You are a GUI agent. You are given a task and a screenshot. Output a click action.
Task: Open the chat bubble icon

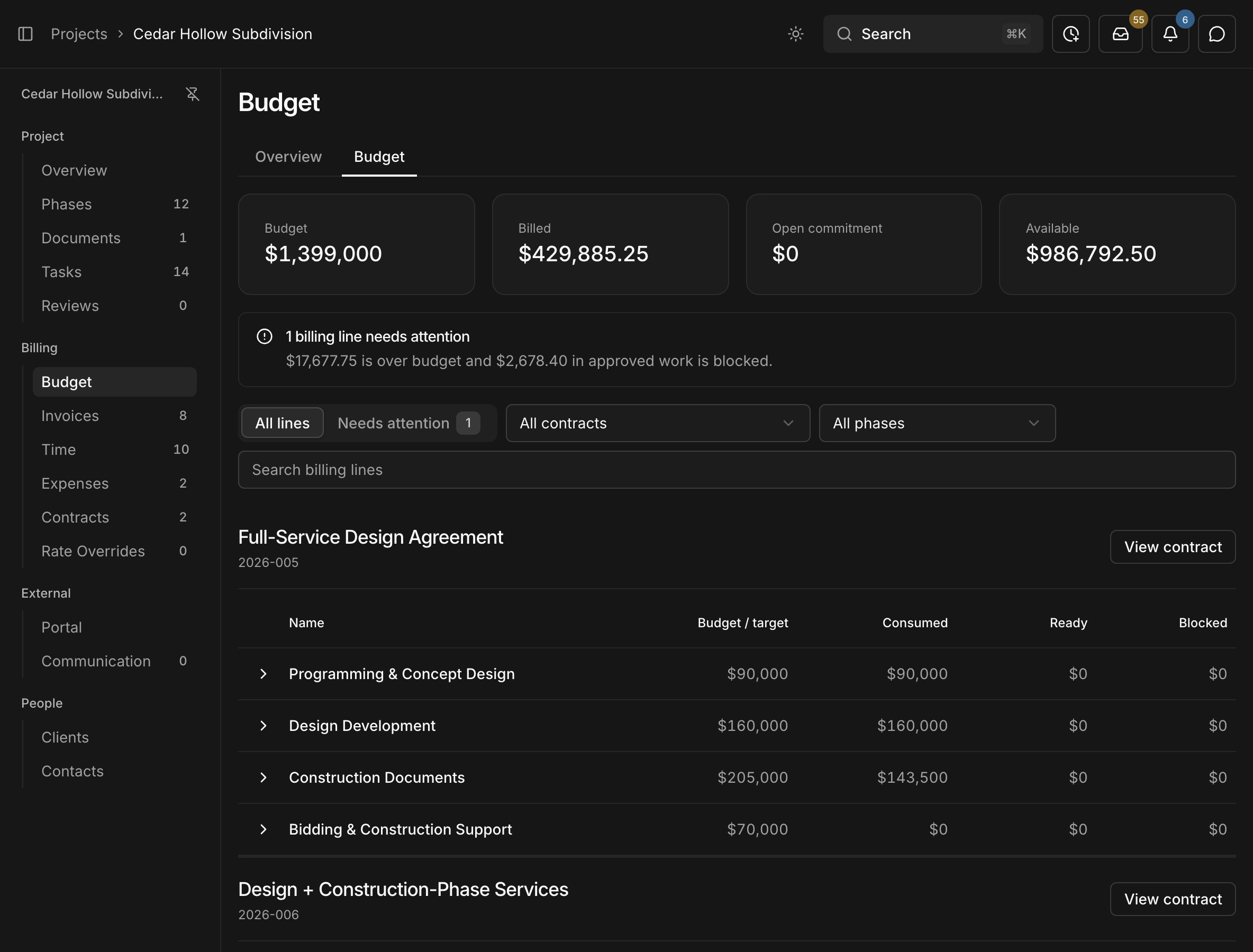pos(1216,34)
